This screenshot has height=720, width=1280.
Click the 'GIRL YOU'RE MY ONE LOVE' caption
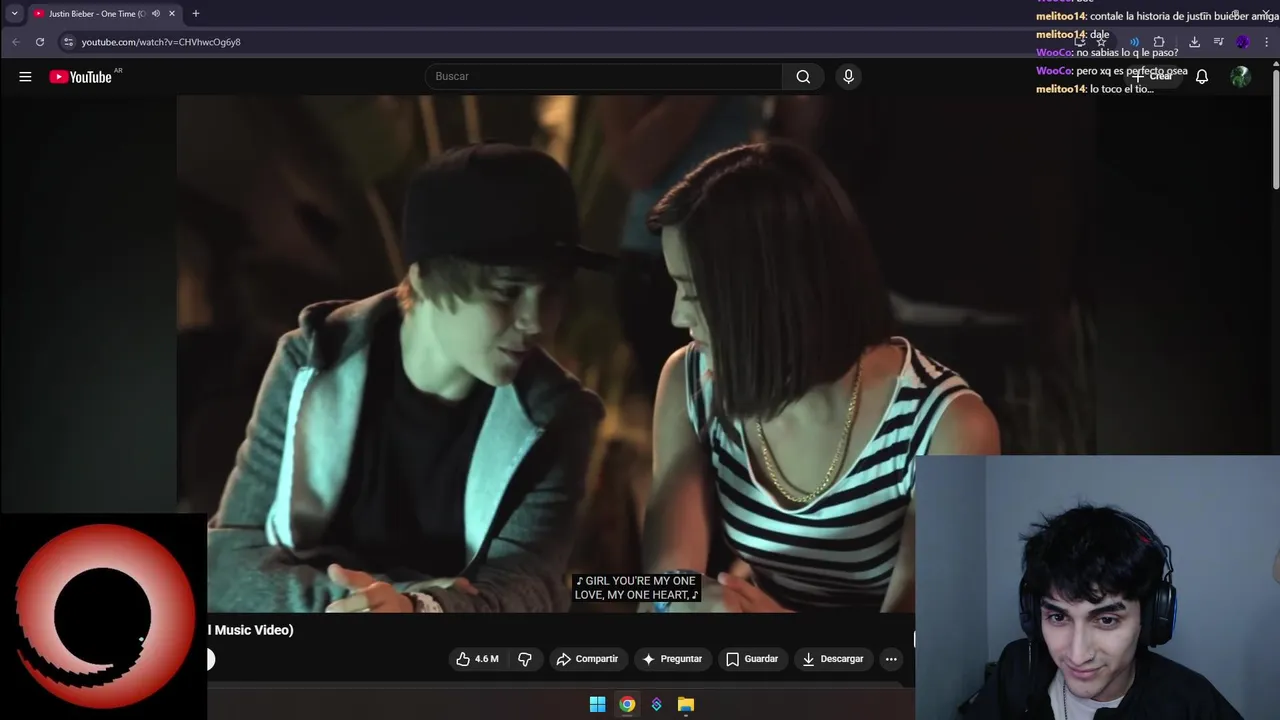636,588
